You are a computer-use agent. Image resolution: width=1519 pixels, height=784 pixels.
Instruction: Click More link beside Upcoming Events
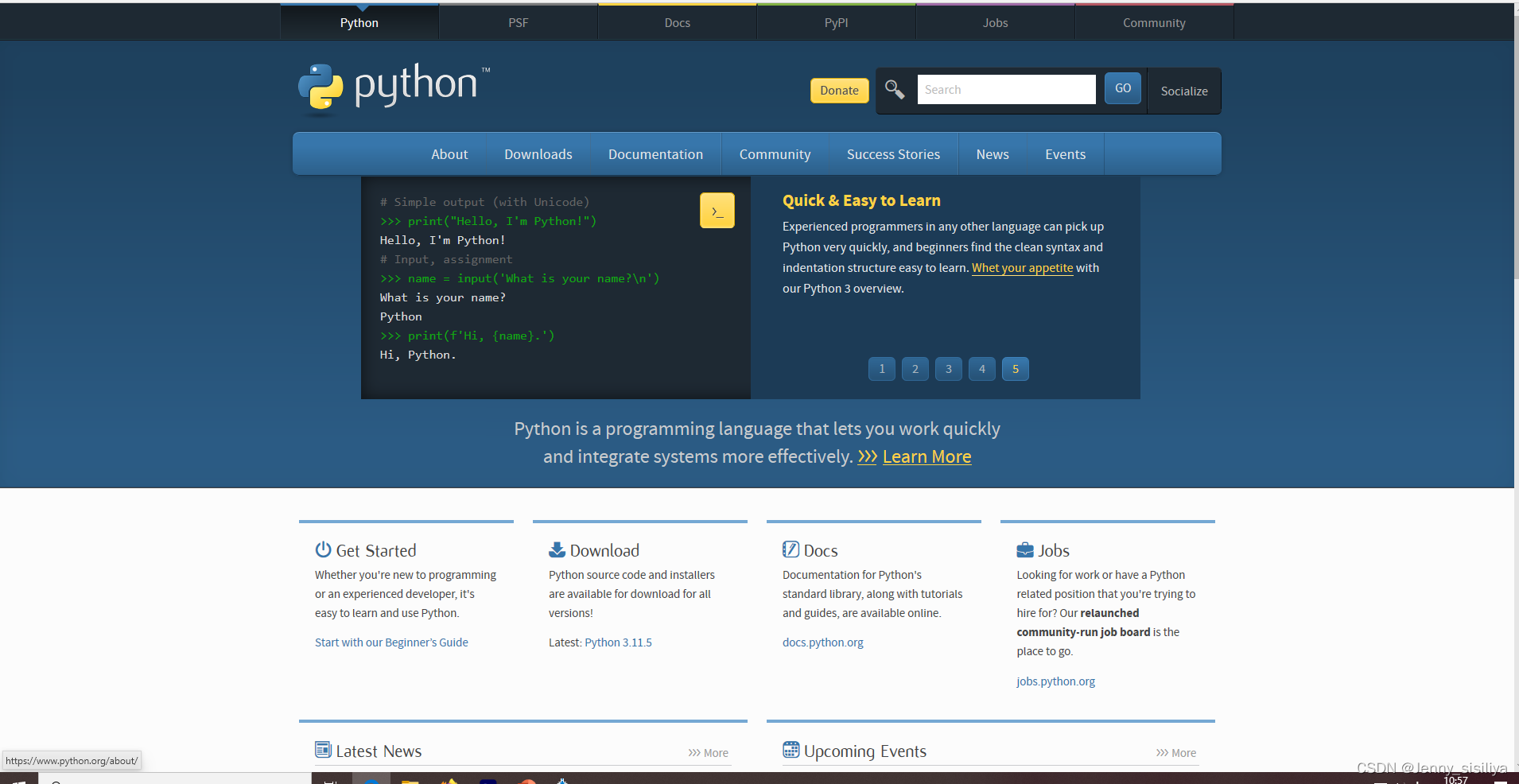[x=1176, y=753]
